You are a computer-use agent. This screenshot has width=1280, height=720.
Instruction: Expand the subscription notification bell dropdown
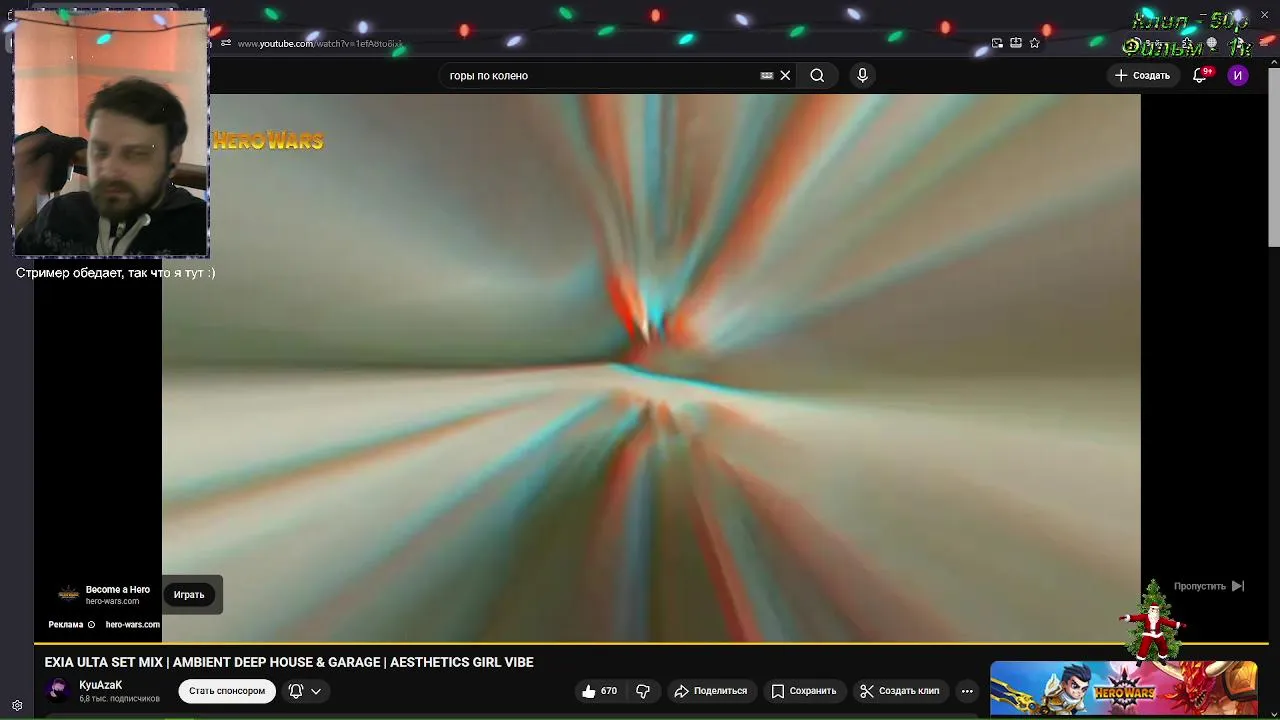click(305, 691)
